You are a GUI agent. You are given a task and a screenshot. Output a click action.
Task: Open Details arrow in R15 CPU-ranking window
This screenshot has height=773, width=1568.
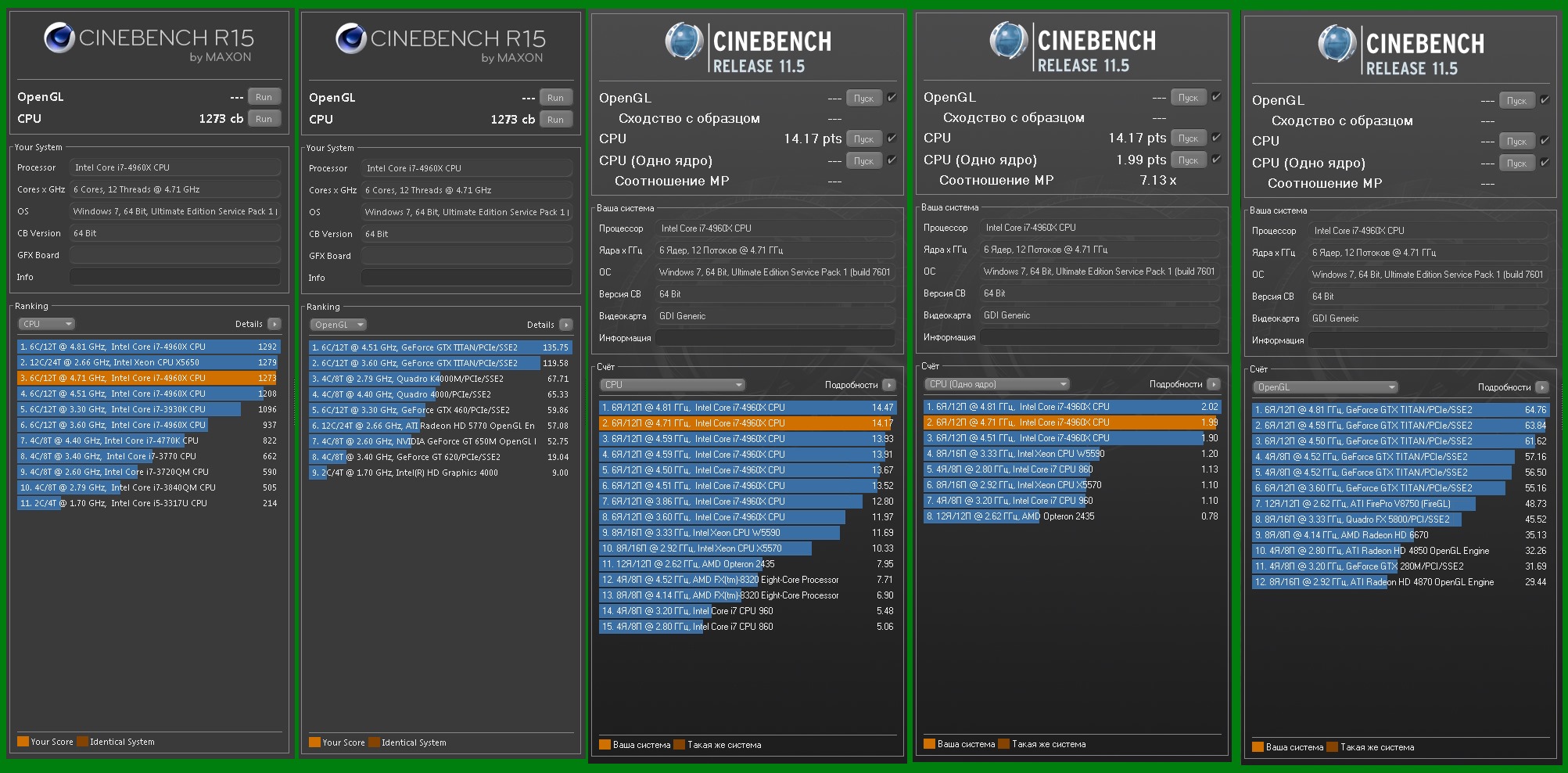[274, 324]
